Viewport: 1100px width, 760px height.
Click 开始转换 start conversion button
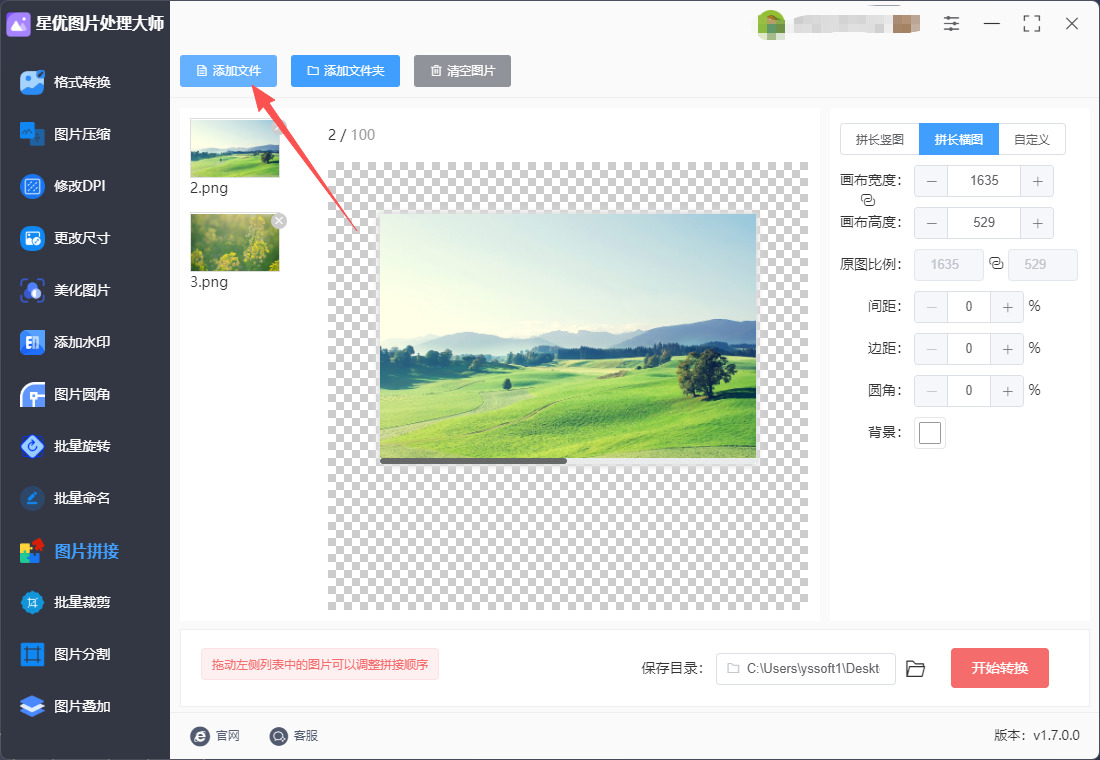[x=1000, y=668]
